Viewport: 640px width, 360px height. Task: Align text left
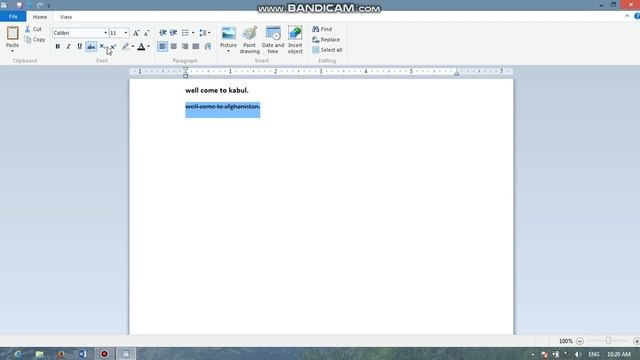click(162, 47)
